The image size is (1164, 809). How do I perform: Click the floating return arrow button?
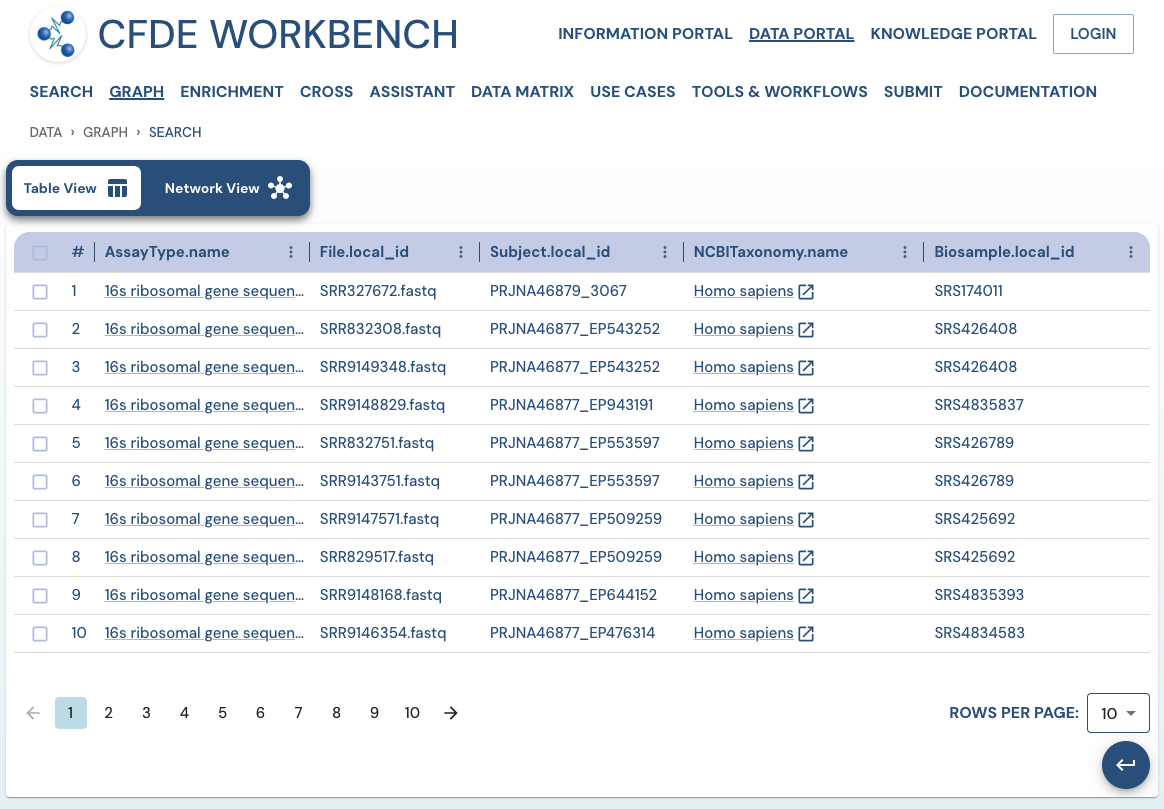pos(1125,764)
